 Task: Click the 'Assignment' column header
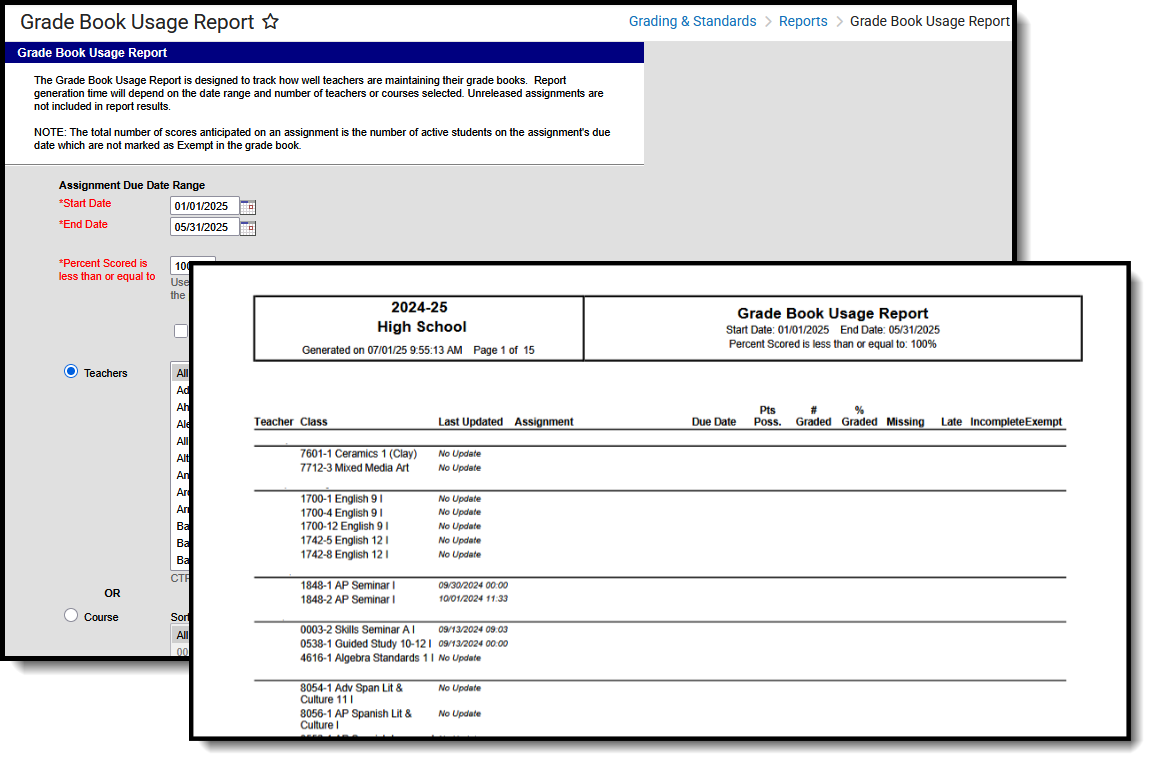click(x=543, y=422)
